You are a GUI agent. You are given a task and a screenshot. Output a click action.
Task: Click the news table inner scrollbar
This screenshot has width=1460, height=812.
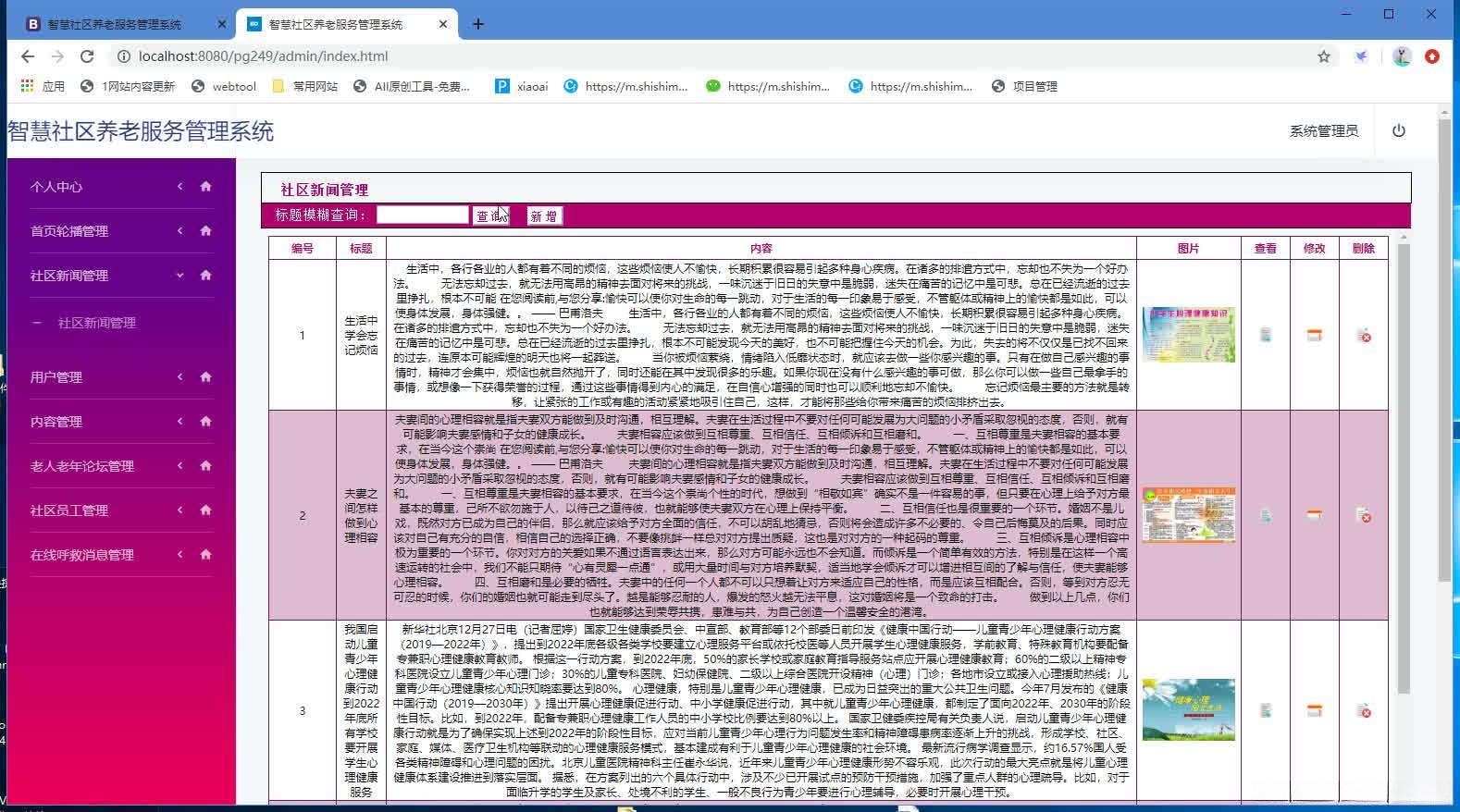(1404, 468)
